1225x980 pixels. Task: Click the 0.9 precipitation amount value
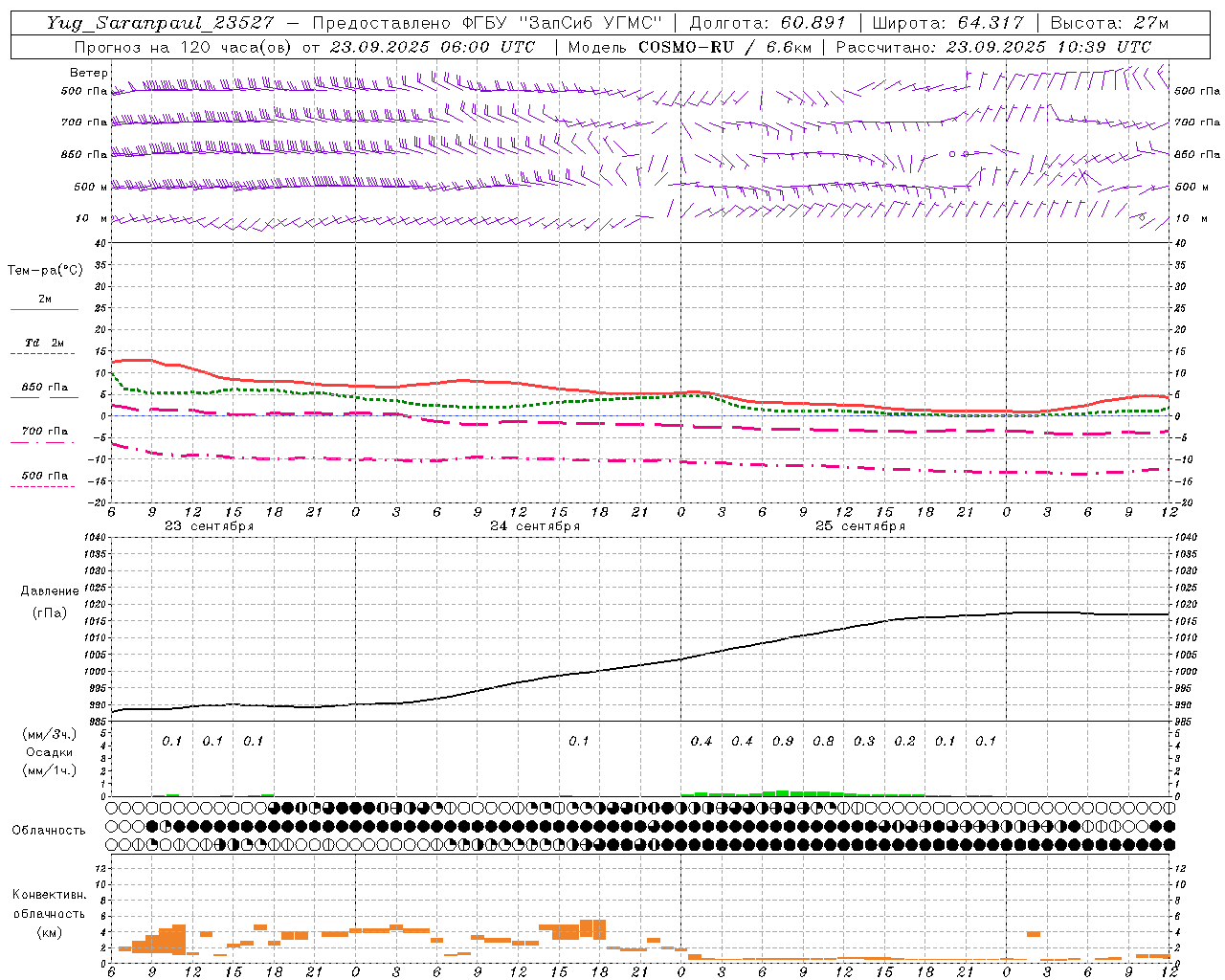click(x=782, y=741)
